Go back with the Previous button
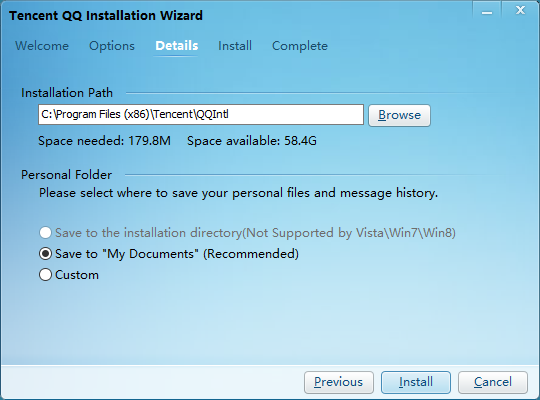 click(x=339, y=382)
